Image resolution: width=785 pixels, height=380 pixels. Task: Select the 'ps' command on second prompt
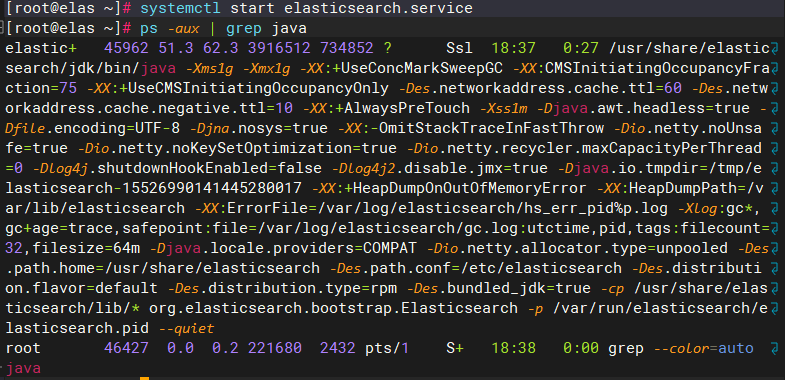(x=149, y=28)
